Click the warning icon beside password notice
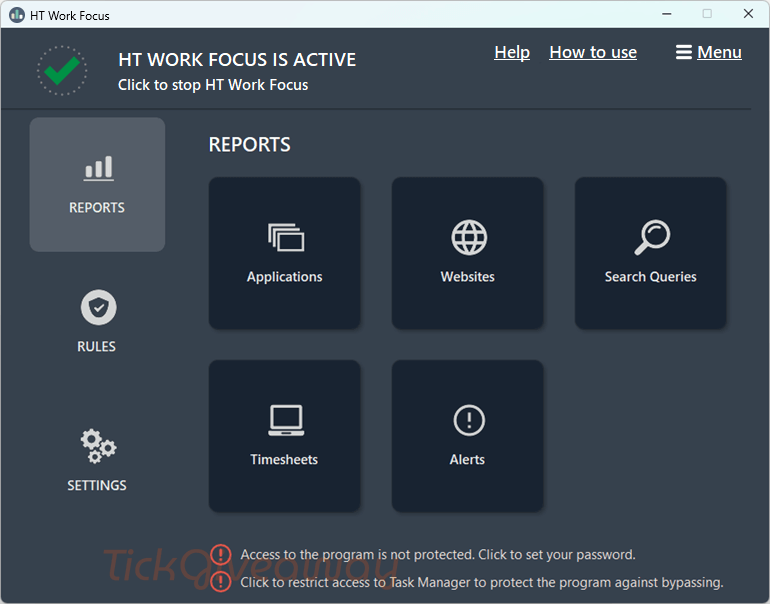Image resolution: width=770 pixels, height=604 pixels. point(220,554)
